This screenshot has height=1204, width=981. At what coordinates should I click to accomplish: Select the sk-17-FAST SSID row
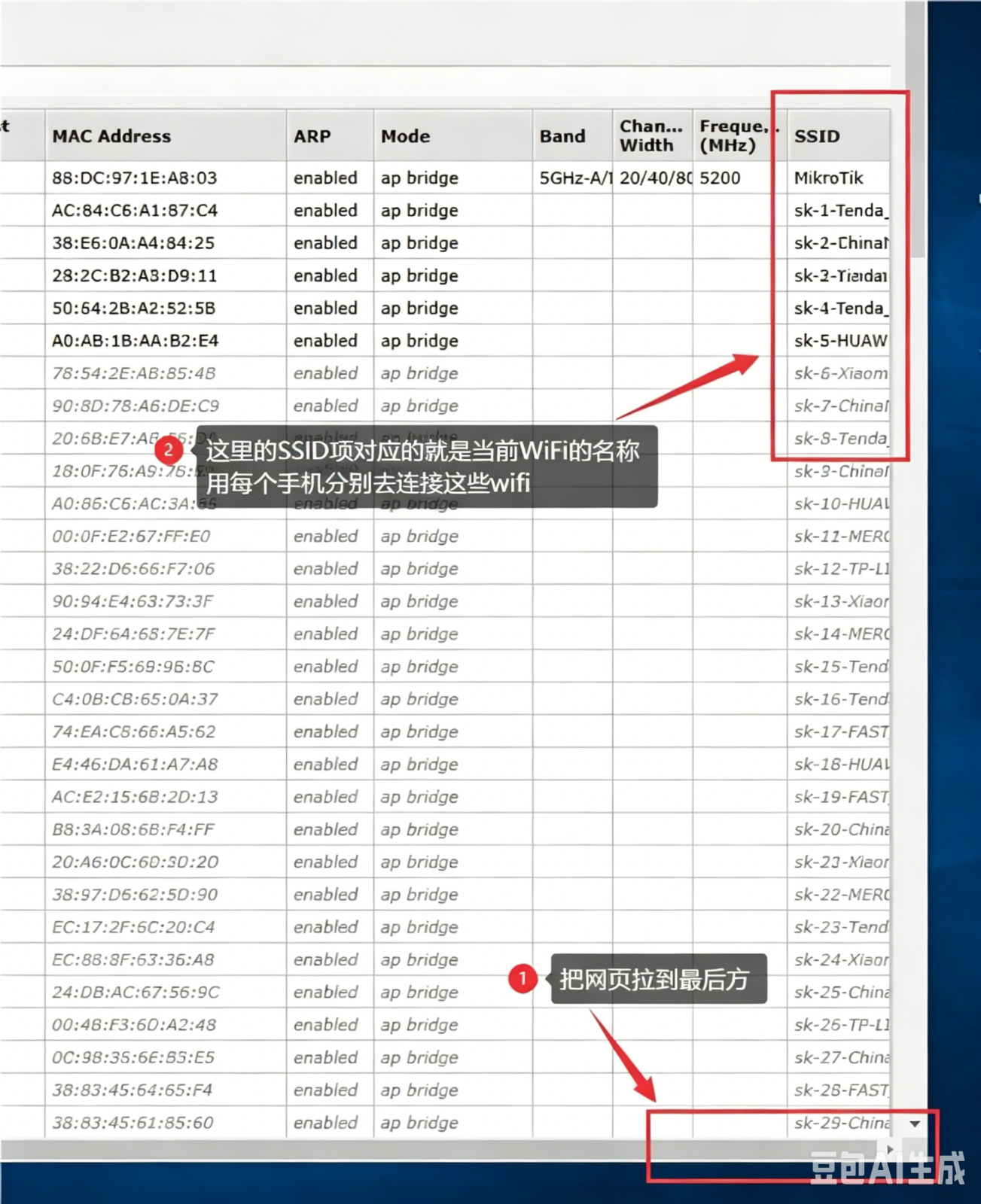841,732
